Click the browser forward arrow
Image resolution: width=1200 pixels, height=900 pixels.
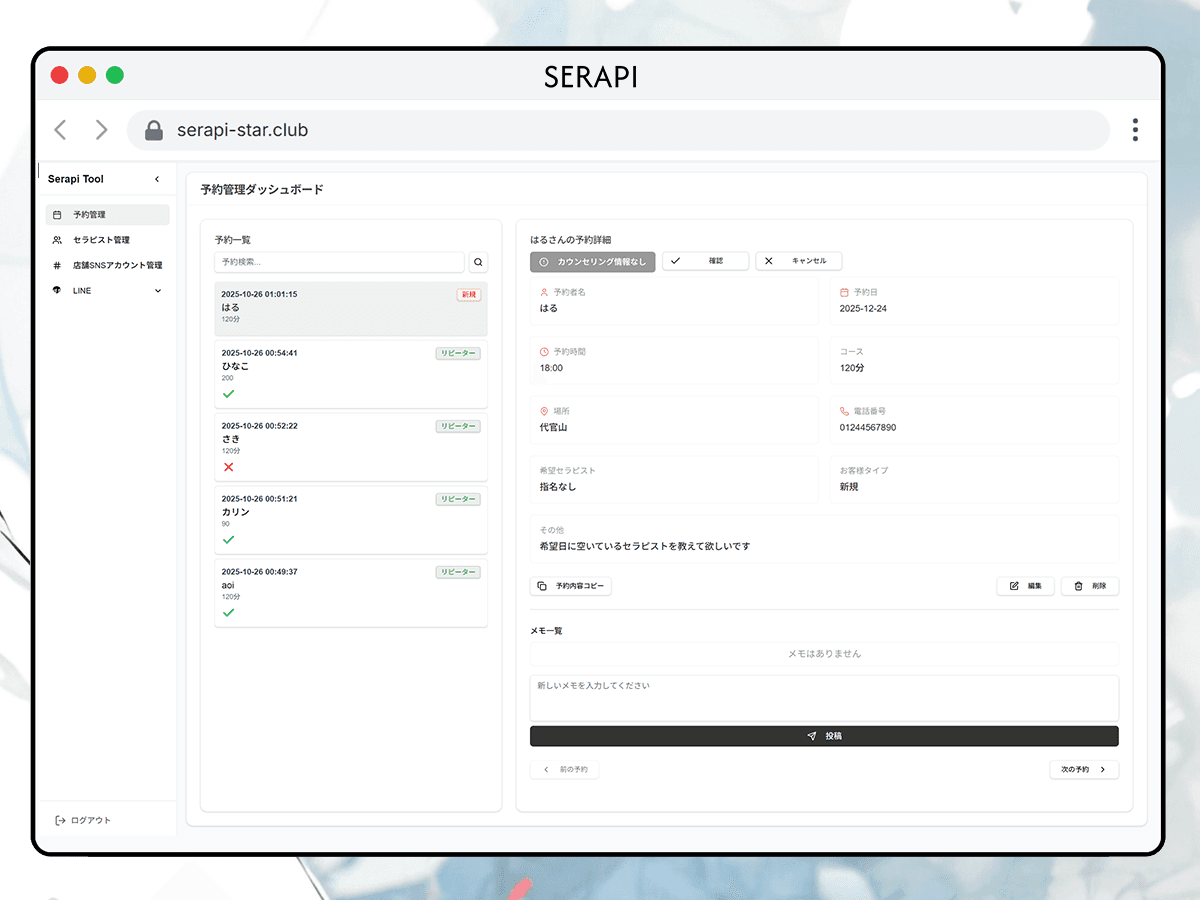click(x=101, y=130)
